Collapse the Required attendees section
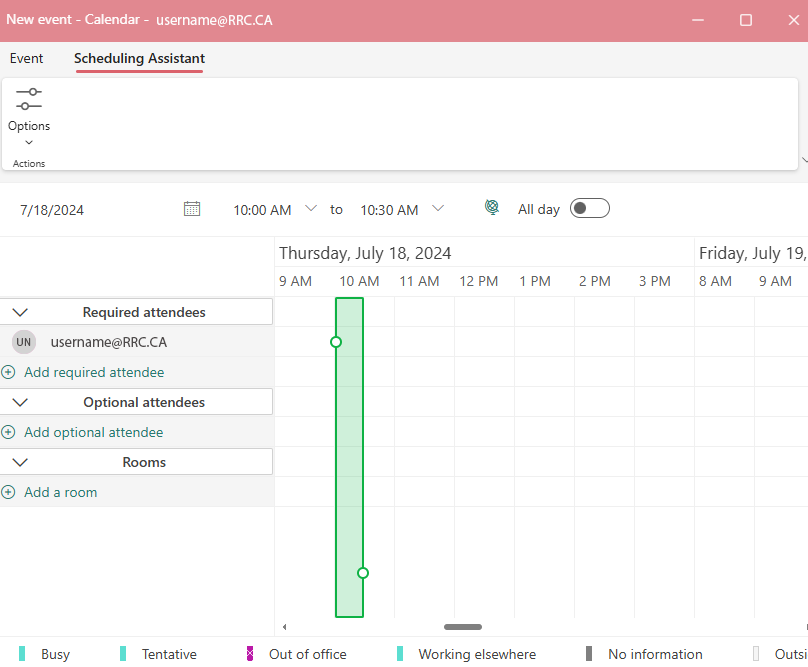Screen dimensions: 808x667 20,312
